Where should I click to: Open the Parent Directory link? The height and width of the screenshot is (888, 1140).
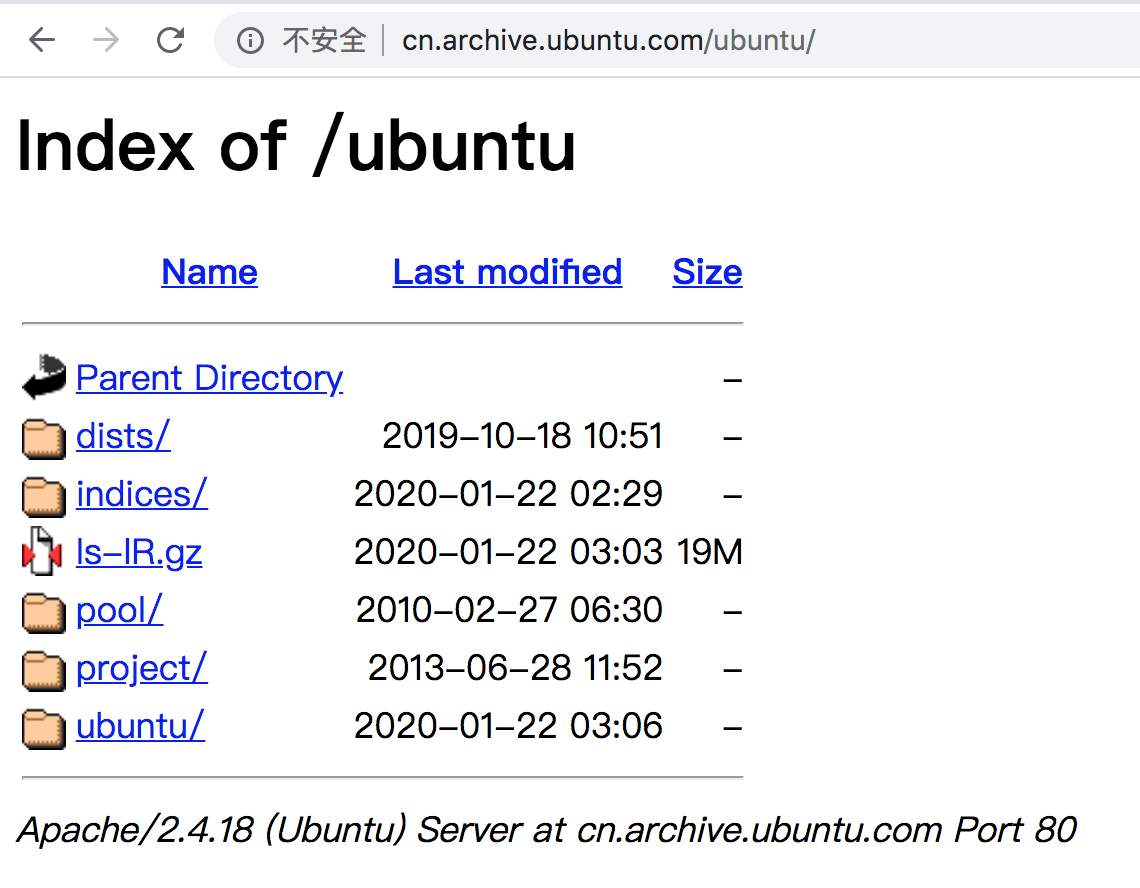209,378
